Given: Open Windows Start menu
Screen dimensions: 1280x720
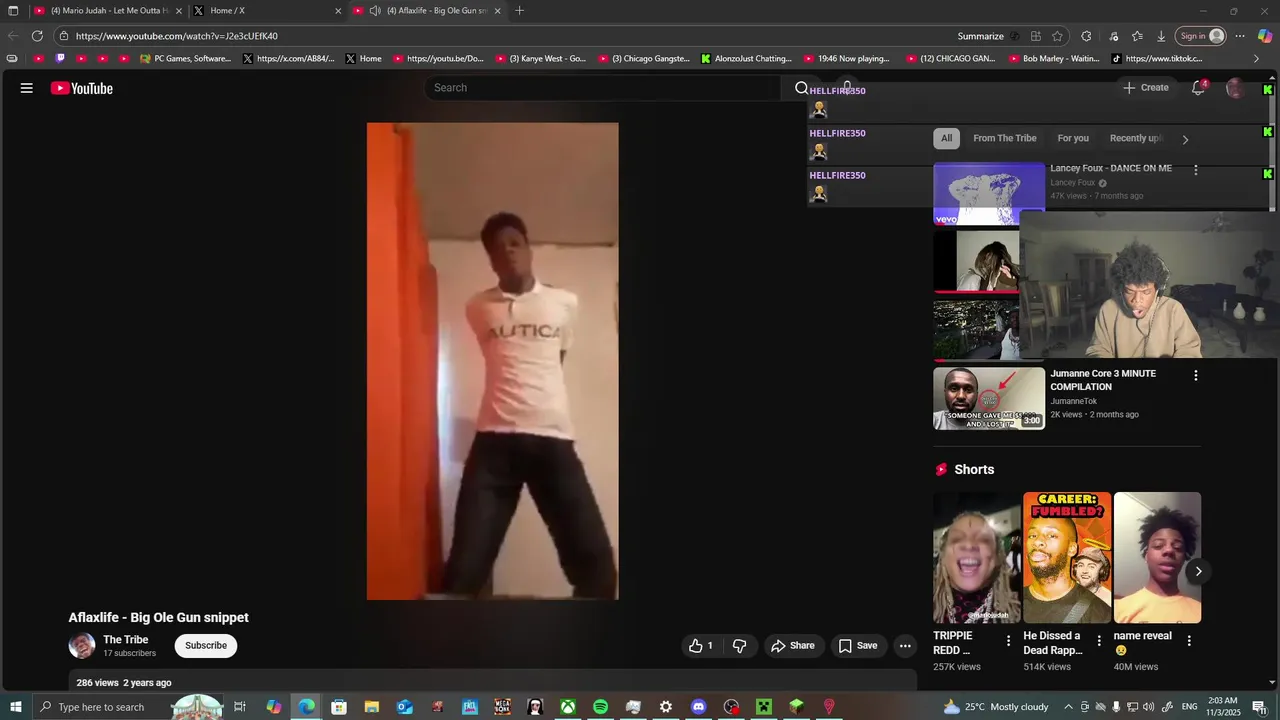Looking at the screenshot, I should point(16,707).
